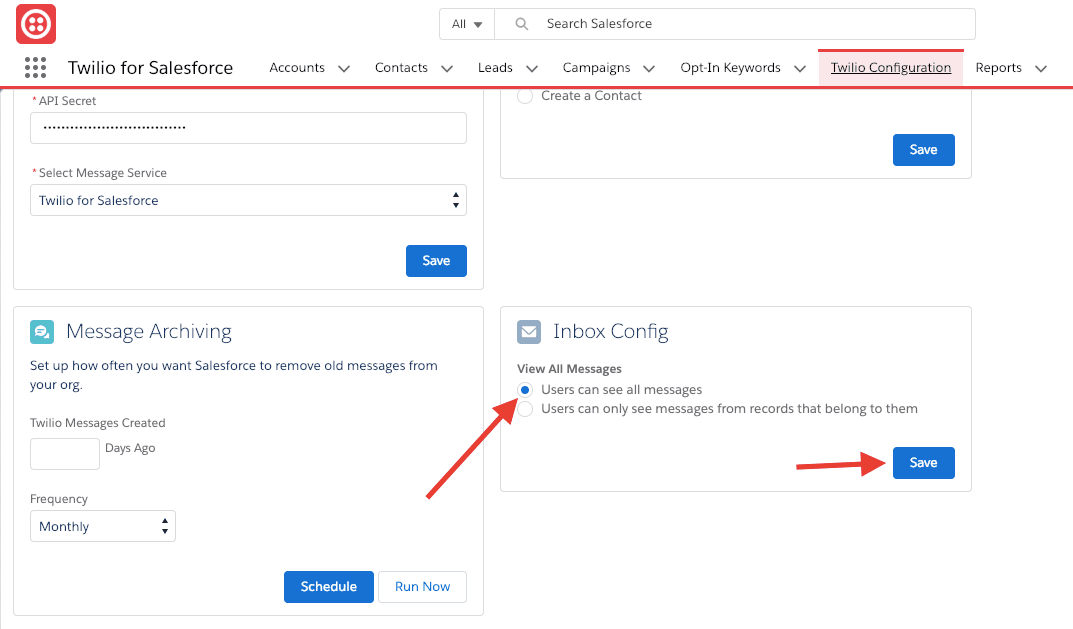Click the Message Archiving chat bubble icon
Screen dimensions: 1073x629
pyautogui.click(x=41, y=330)
